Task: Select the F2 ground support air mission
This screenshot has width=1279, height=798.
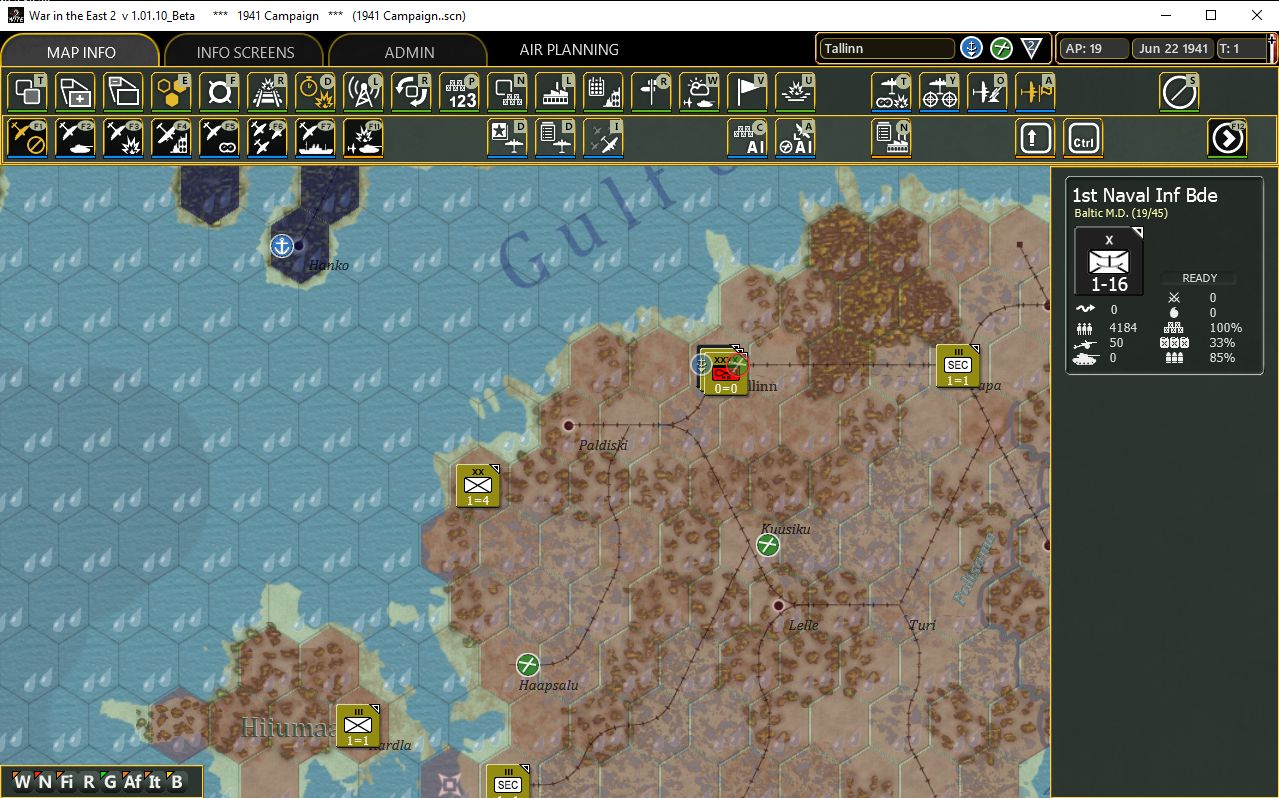Action: click(x=75, y=138)
